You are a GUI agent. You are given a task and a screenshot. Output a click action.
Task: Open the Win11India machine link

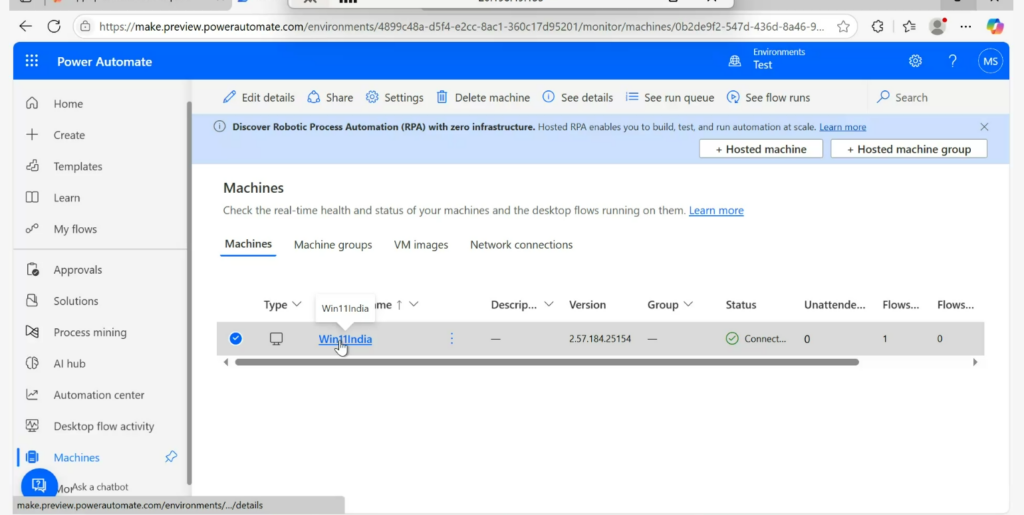(345, 339)
